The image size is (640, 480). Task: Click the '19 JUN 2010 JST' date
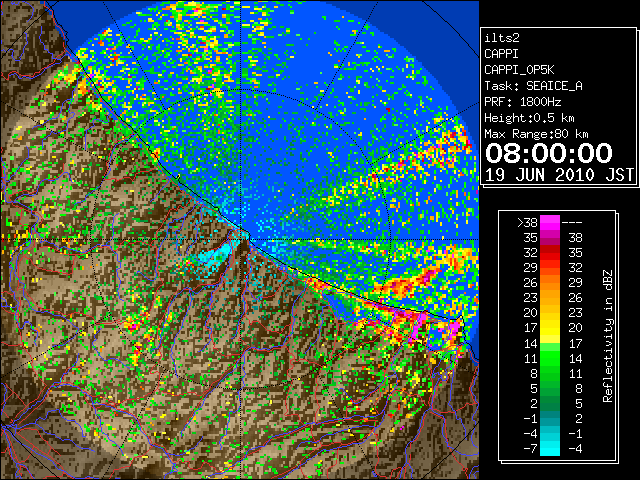pos(559,175)
